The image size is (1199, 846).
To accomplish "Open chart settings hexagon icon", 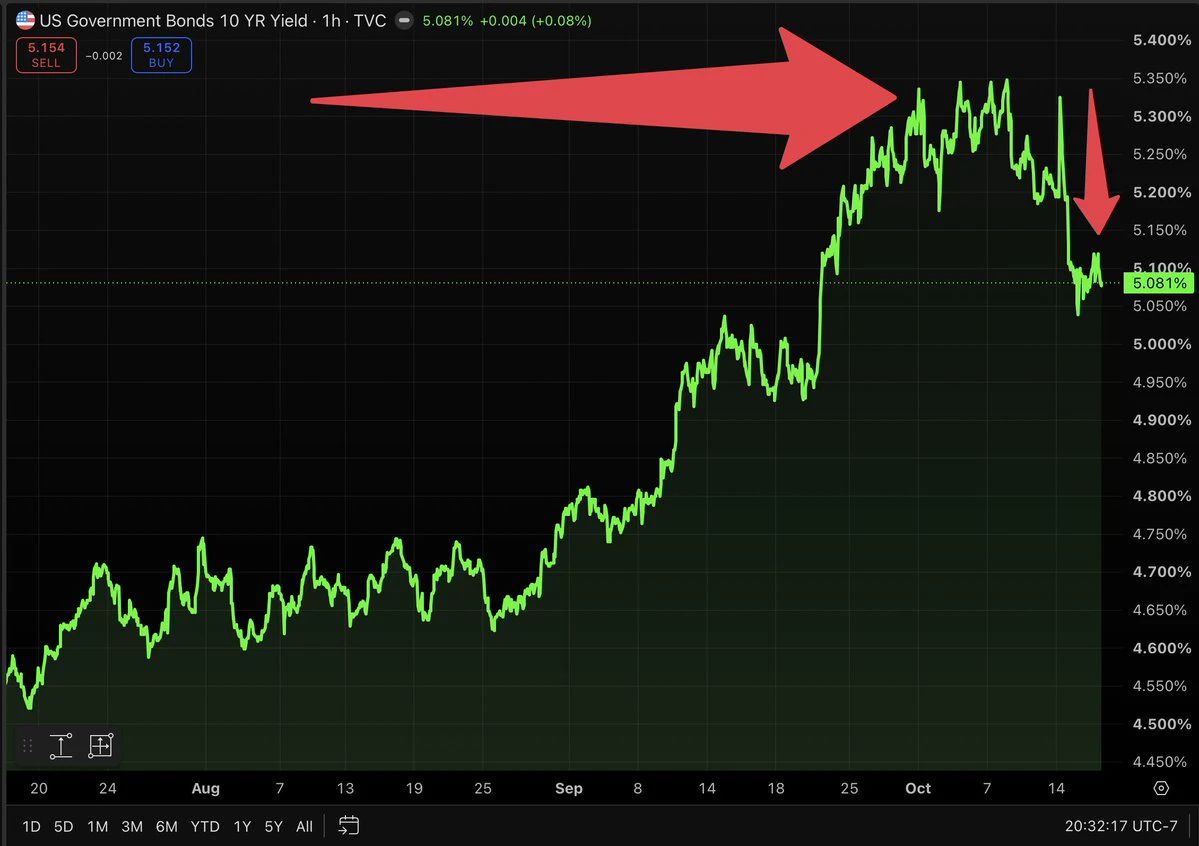I will point(1161,788).
